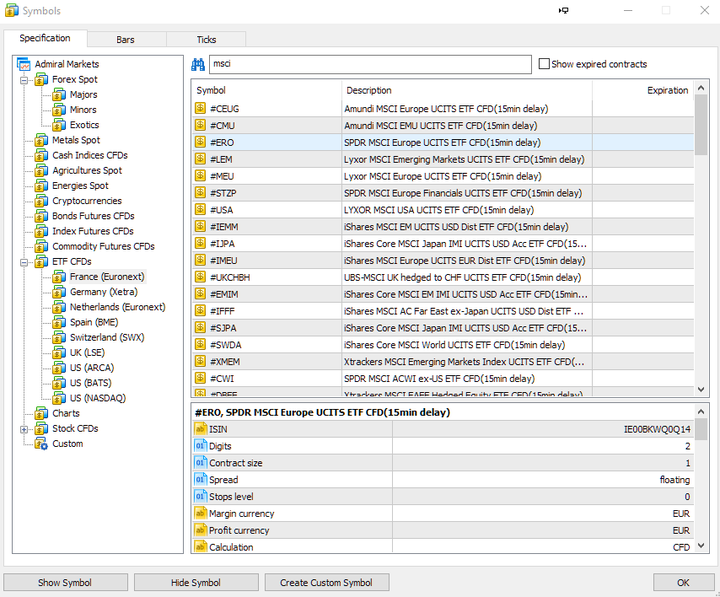Click the Show Symbol button
Viewport: 720px width, 597px height.
65,582
